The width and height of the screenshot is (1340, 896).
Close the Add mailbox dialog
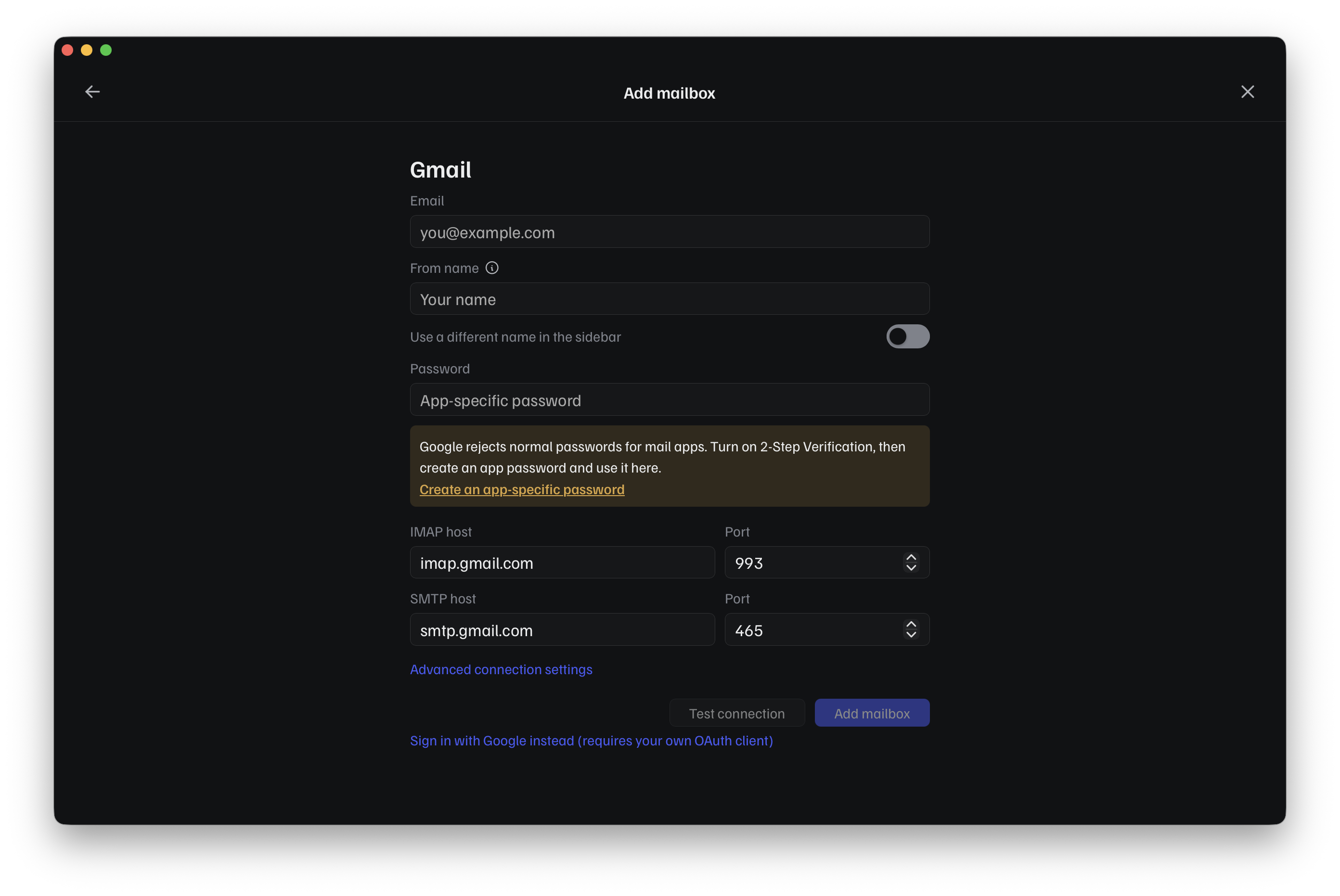click(1248, 92)
